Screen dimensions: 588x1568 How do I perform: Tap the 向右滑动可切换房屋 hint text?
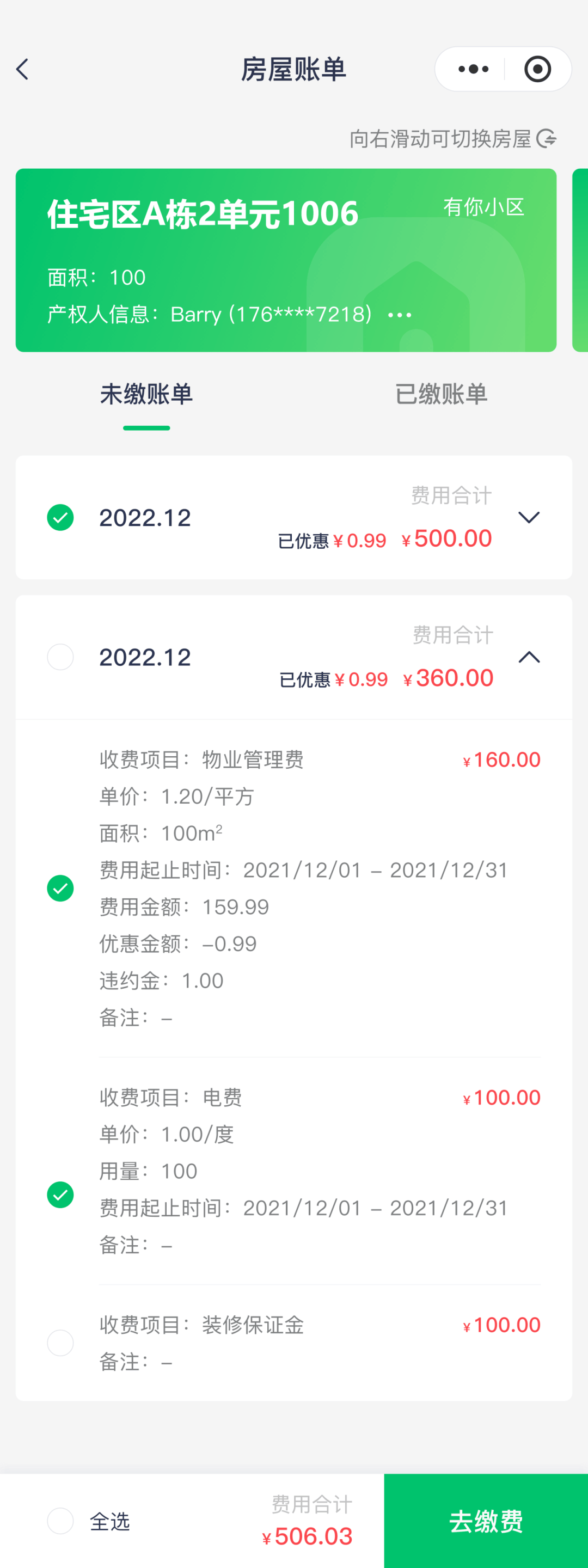click(x=439, y=139)
